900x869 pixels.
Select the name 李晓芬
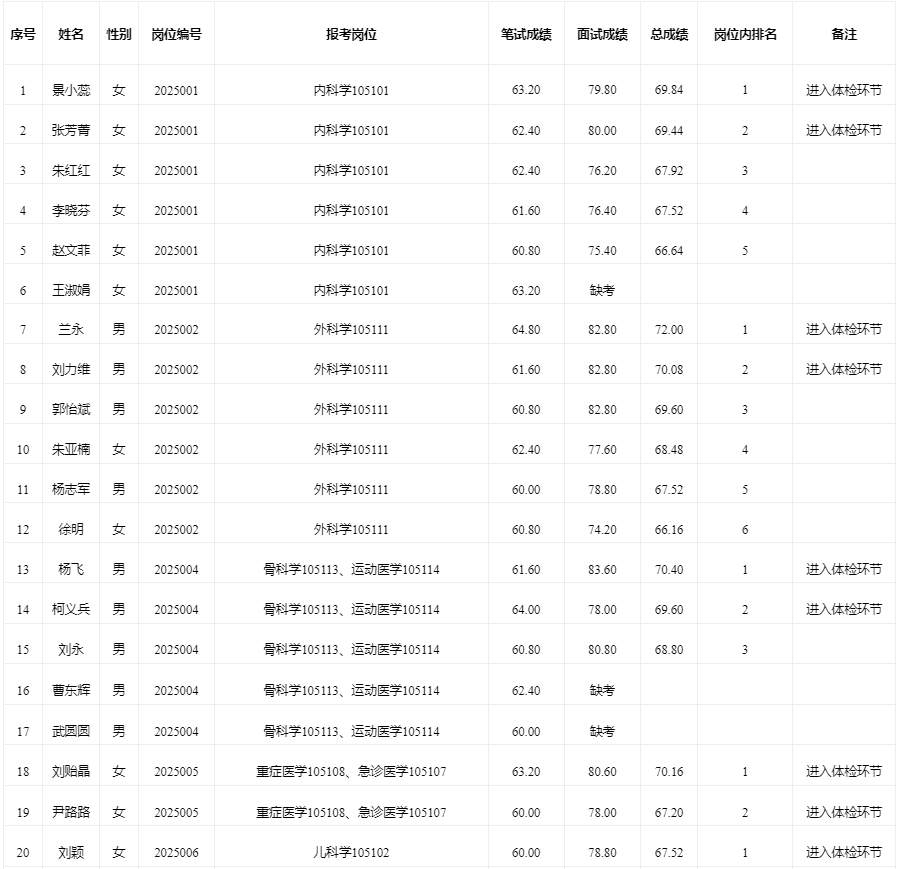[71, 211]
